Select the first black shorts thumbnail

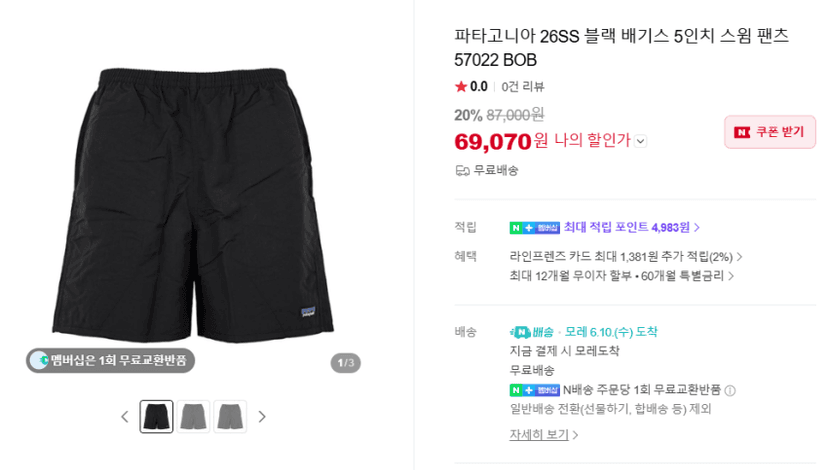tap(156, 417)
